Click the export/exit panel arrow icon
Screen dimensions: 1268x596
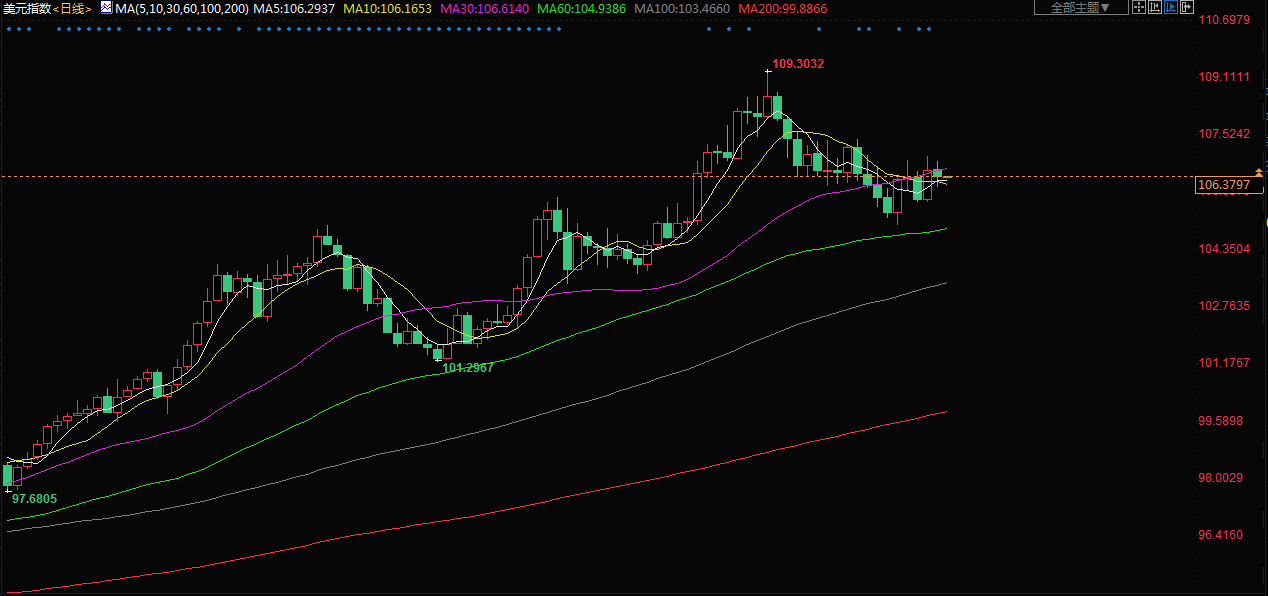(1187, 7)
